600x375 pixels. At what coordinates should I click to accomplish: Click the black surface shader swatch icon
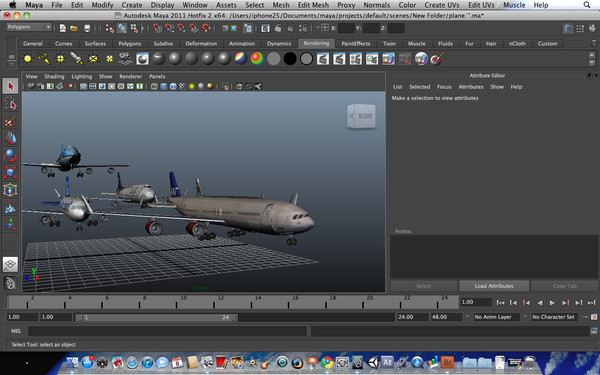point(290,59)
